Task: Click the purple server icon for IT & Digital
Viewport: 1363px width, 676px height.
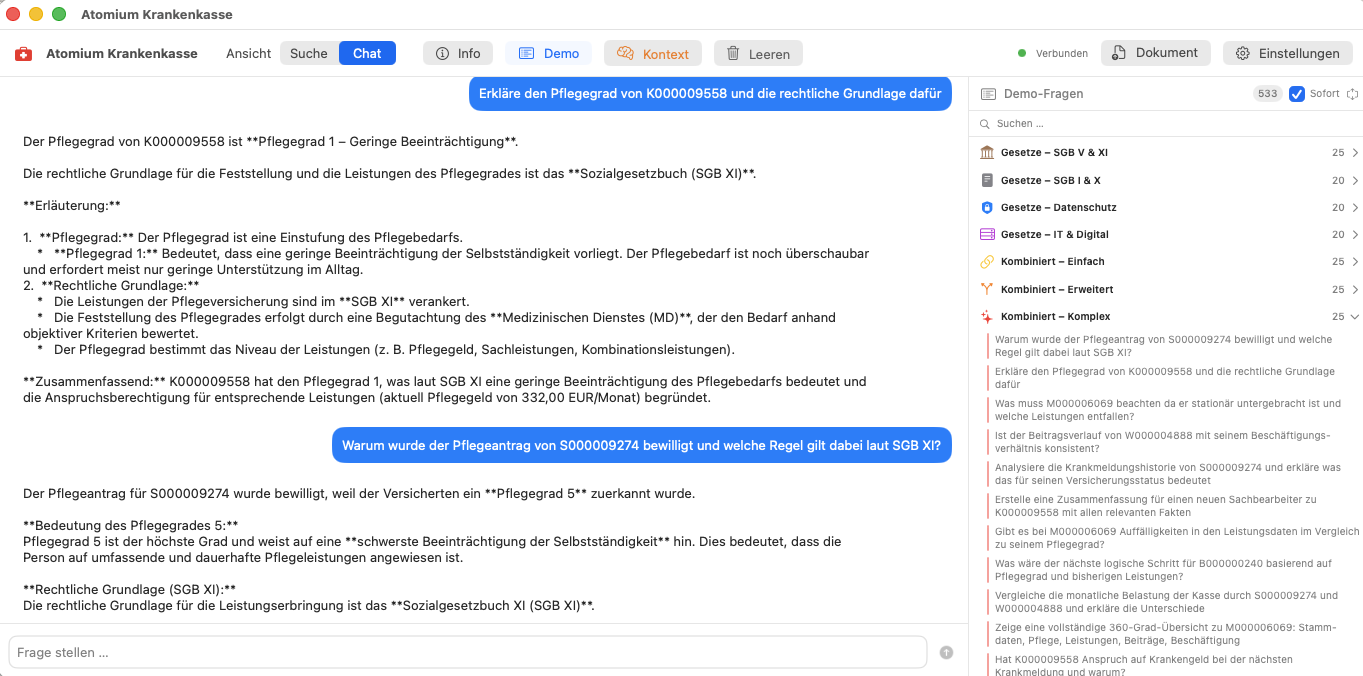Action: pyautogui.click(x=987, y=234)
